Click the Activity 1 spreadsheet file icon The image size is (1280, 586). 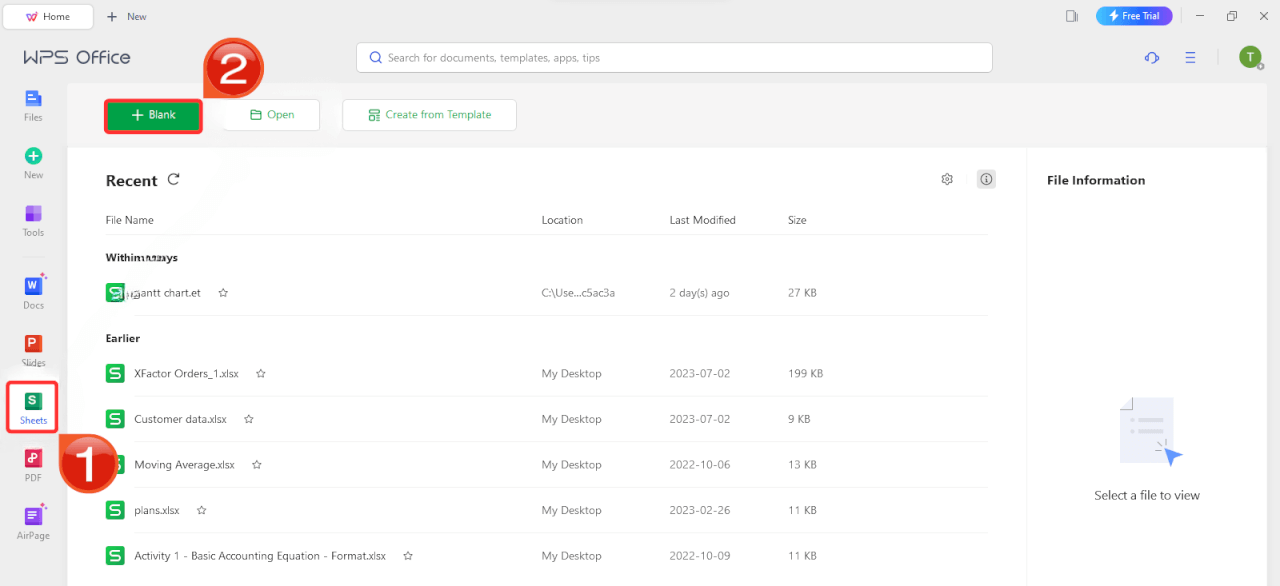115,556
